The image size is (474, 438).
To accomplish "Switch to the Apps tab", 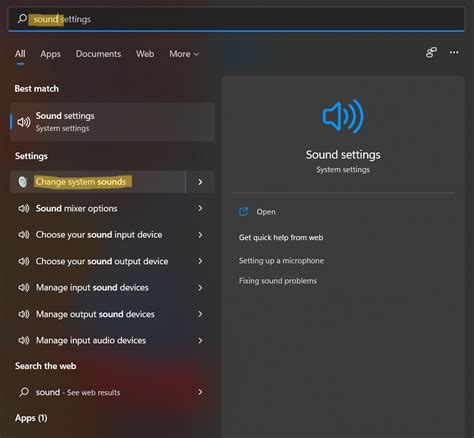I will tap(50, 54).
